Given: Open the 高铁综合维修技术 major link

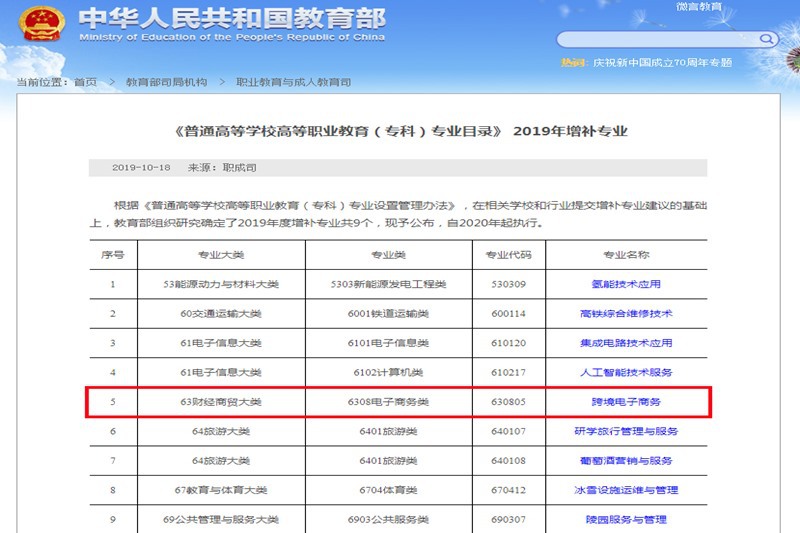Looking at the screenshot, I should point(626,313).
